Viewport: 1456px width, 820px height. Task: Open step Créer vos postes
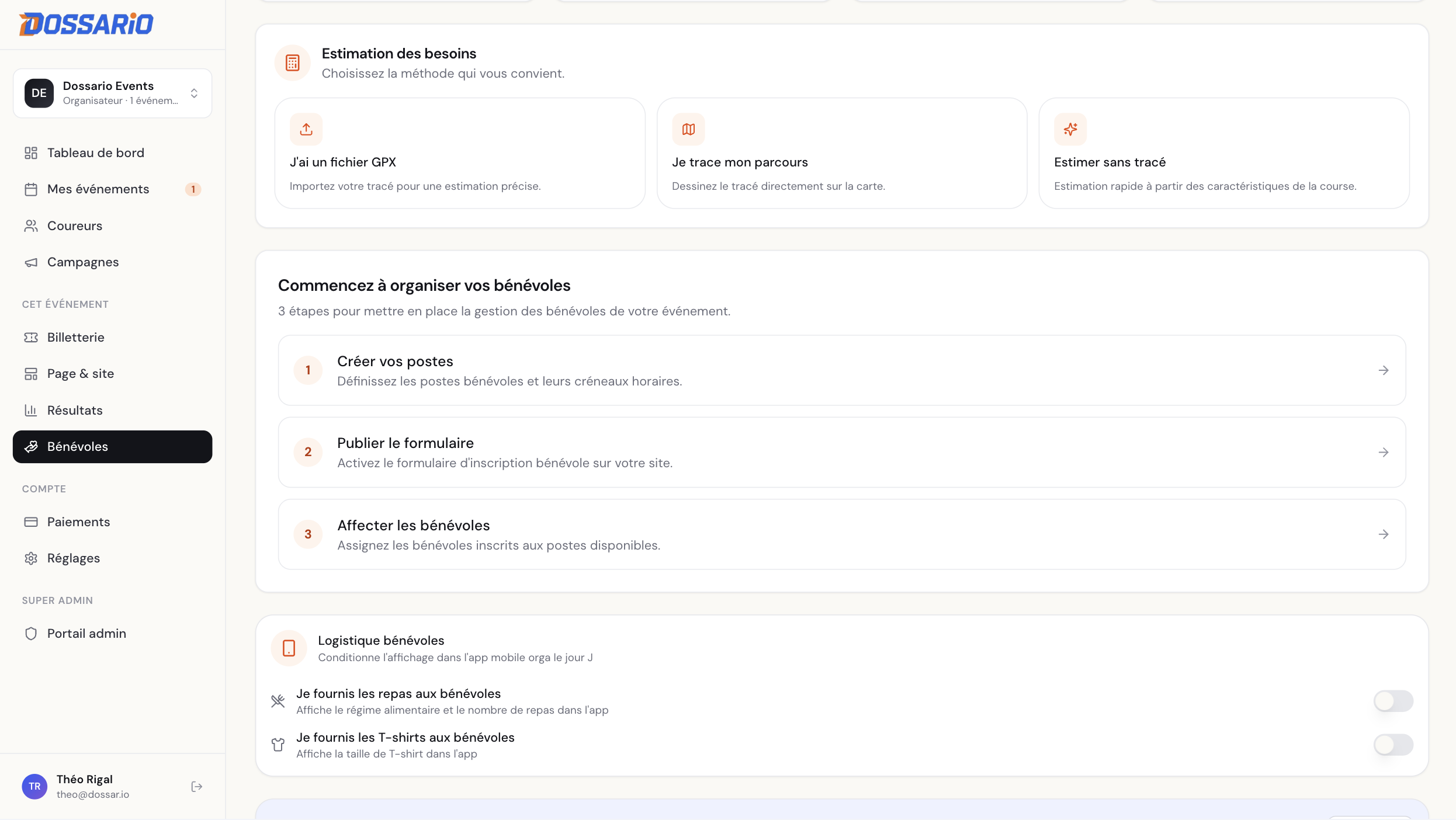tap(842, 370)
